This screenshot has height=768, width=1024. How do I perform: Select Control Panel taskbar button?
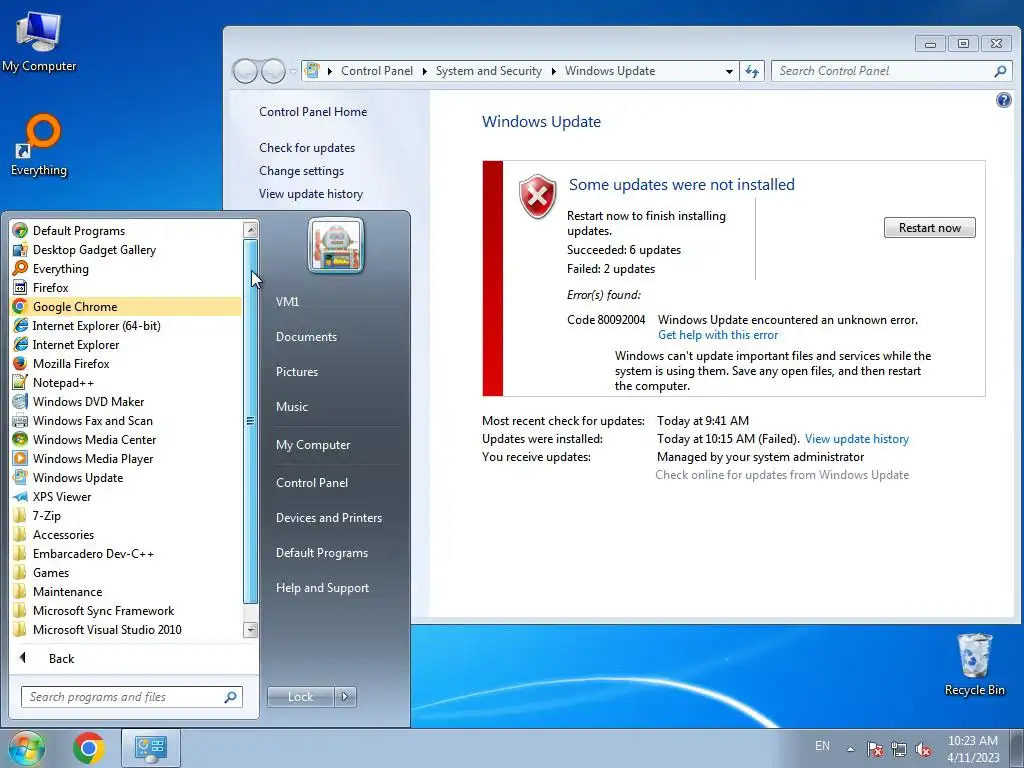[151, 748]
